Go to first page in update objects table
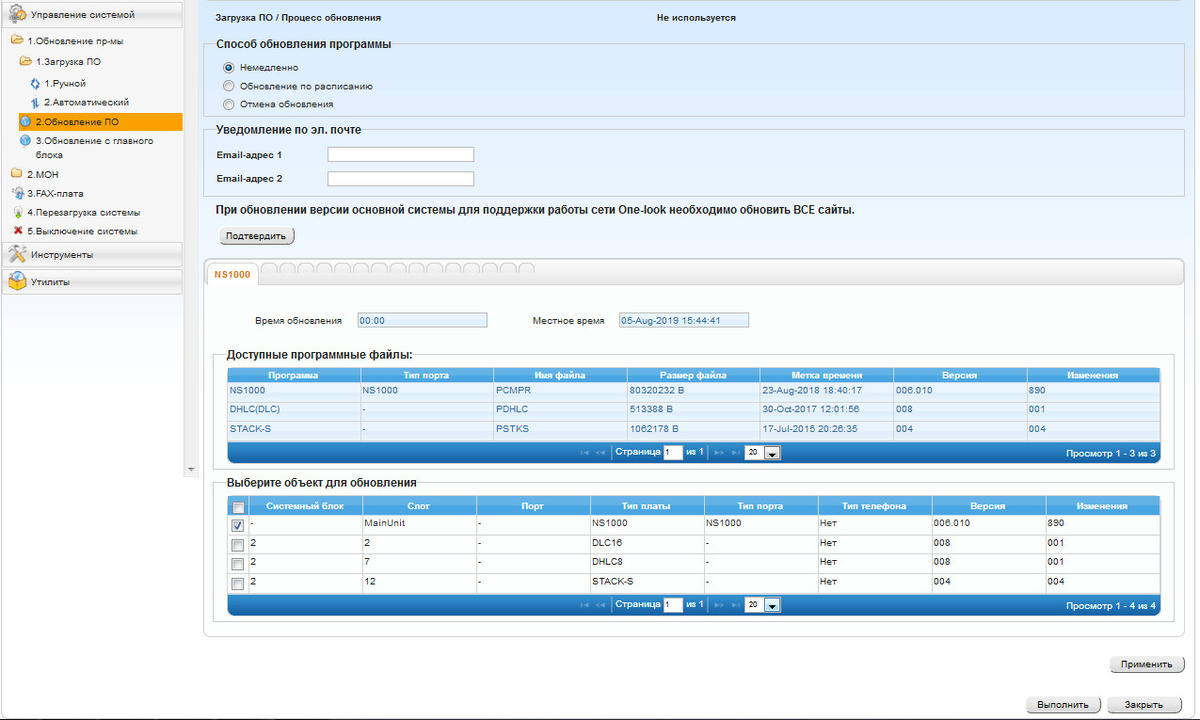 585,605
